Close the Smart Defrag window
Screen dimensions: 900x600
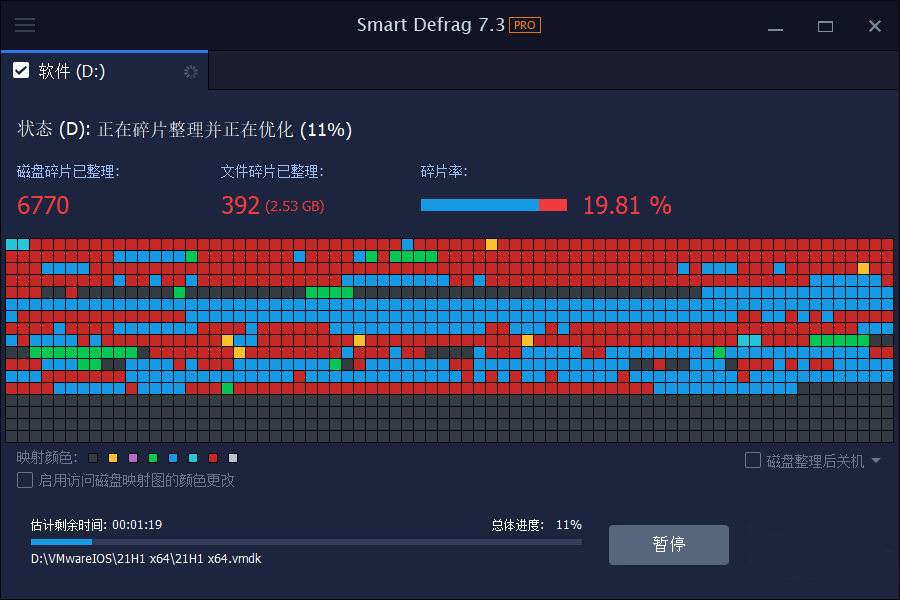click(x=875, y=26)
